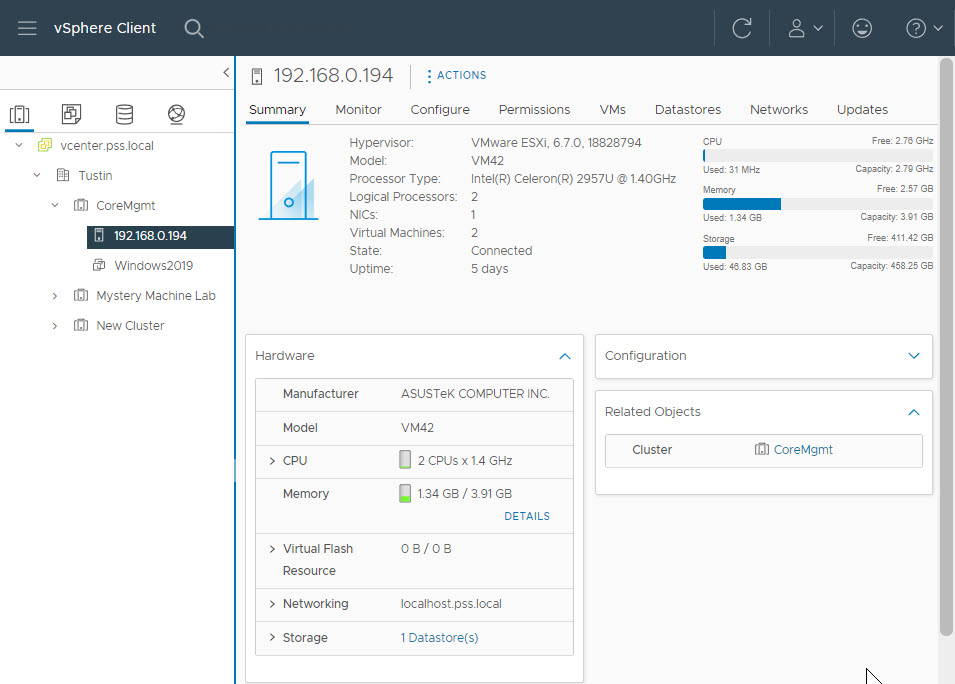Viewport: 955px width, 684px height.
Task: Click the CPU gauge icon in Hardware
Action: click(404, 459)
